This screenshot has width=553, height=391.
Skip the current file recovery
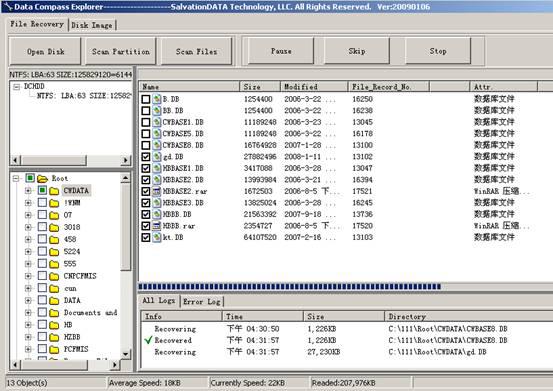tap(357, 51)
